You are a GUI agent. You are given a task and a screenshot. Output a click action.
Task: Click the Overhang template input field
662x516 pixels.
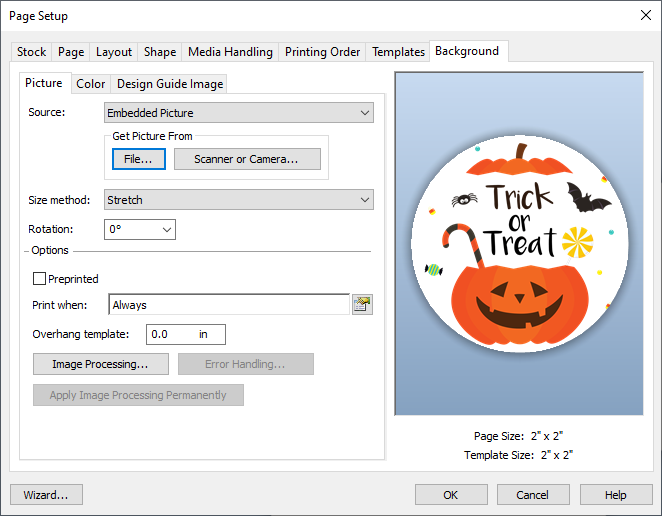[x=185, y=334]
